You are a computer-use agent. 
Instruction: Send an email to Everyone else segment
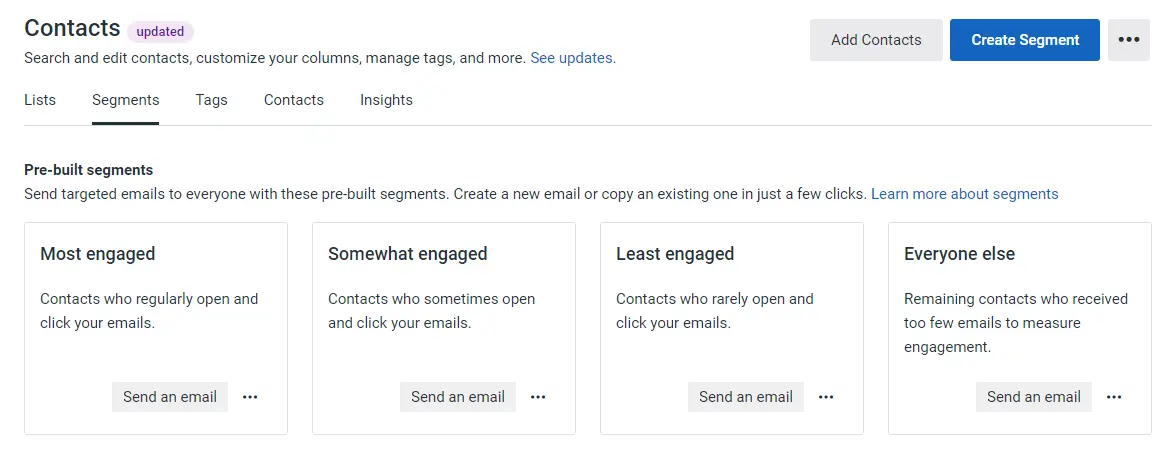1034,397
